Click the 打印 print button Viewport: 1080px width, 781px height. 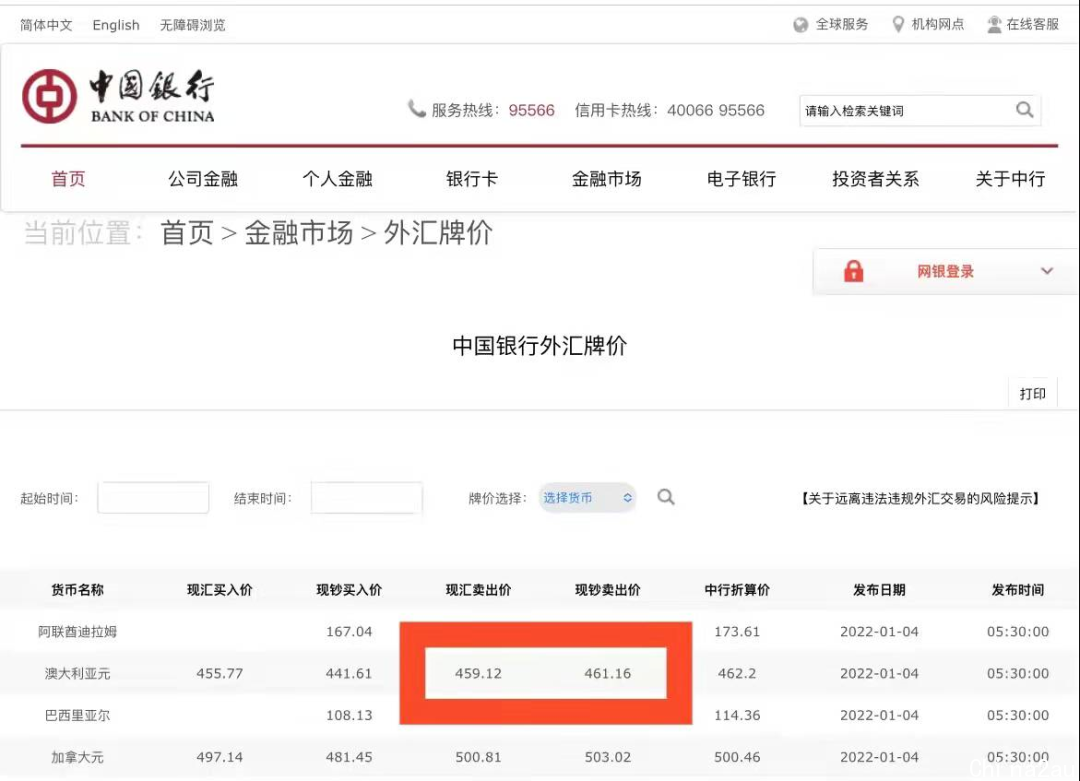(x=1032, y=393)
